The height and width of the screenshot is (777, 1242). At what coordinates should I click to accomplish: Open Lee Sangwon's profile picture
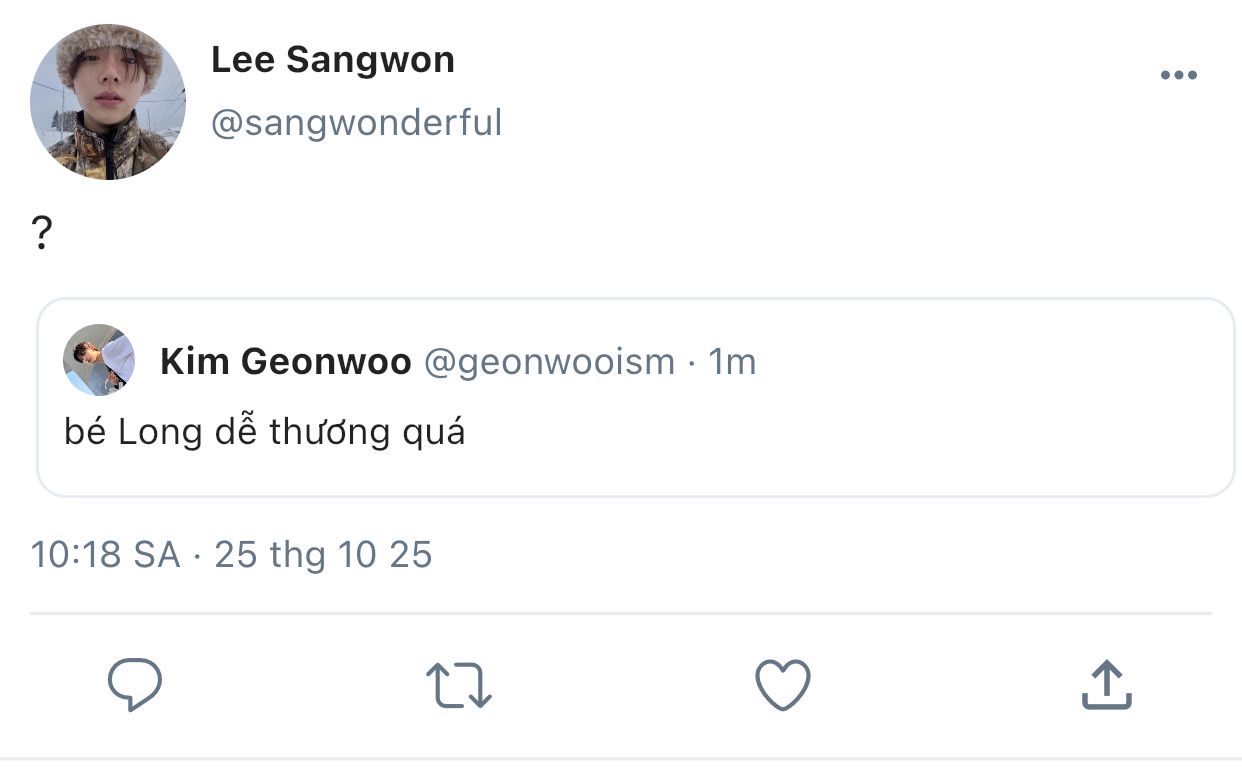tap(108, 102)
